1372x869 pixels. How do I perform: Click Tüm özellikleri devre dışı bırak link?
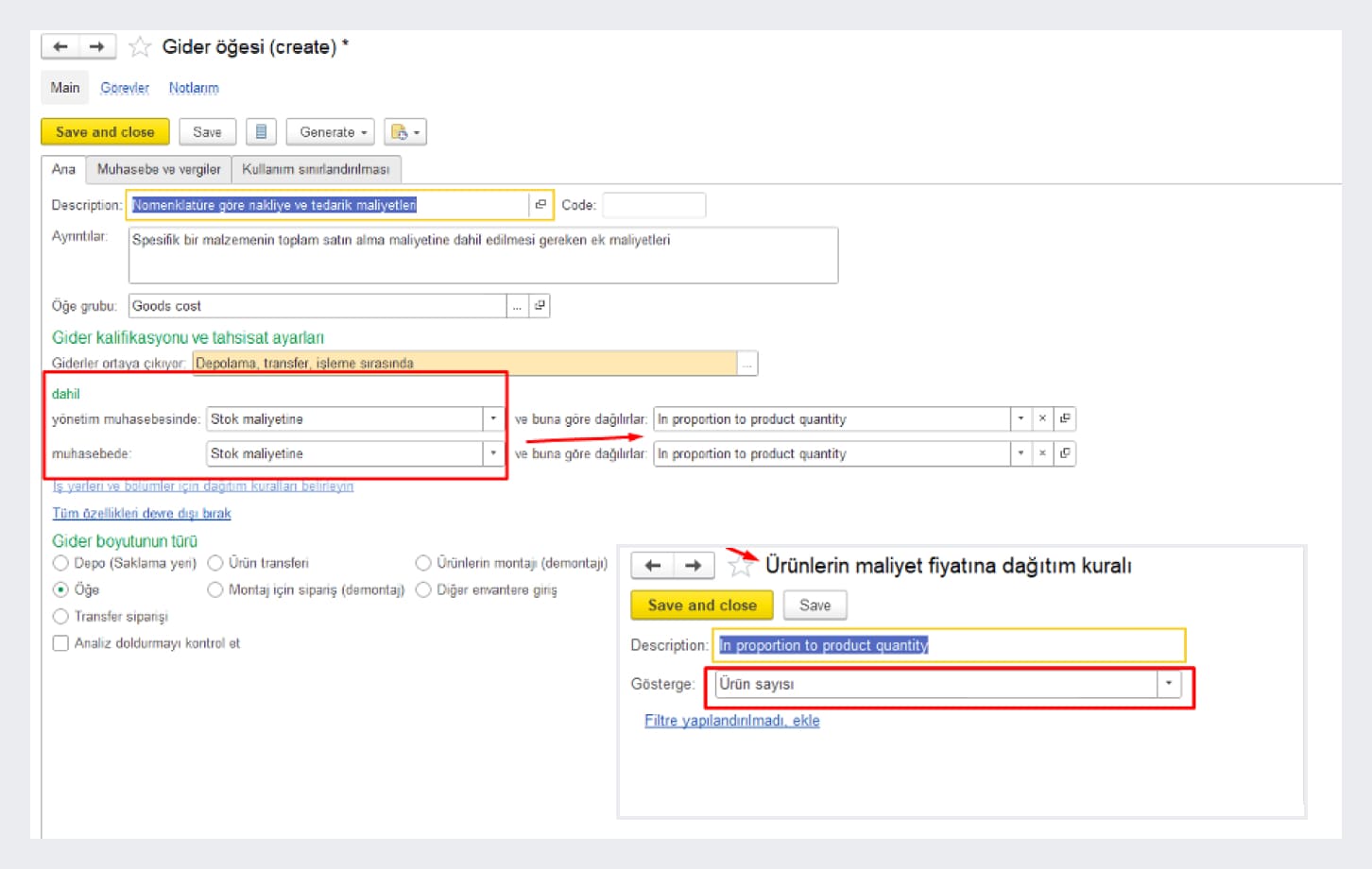(142, 513)
